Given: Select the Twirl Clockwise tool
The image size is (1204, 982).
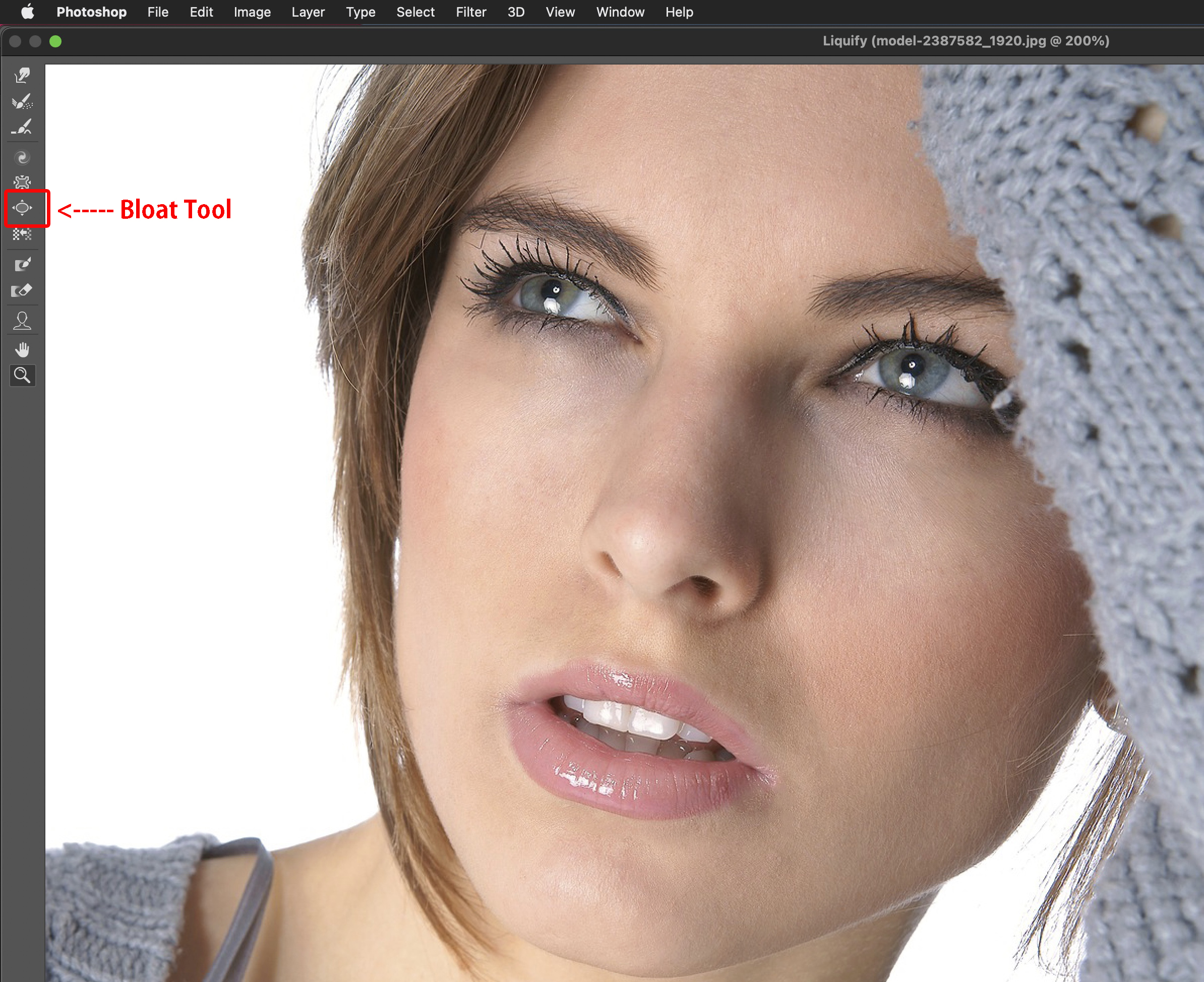Looking at the screenshot, I should (x=22, y=157).
